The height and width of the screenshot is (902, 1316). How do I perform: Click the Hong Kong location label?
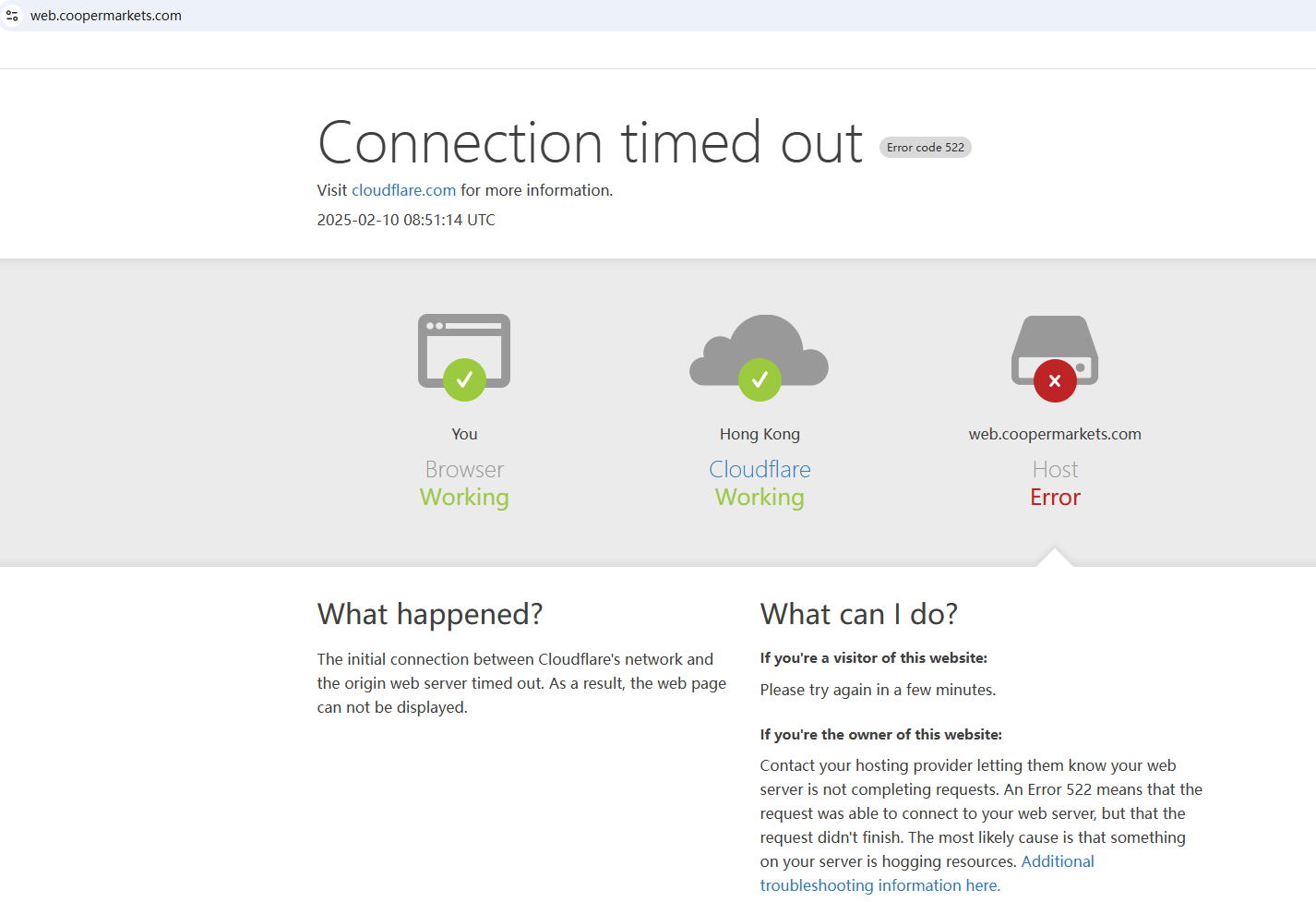pos(760,434)
